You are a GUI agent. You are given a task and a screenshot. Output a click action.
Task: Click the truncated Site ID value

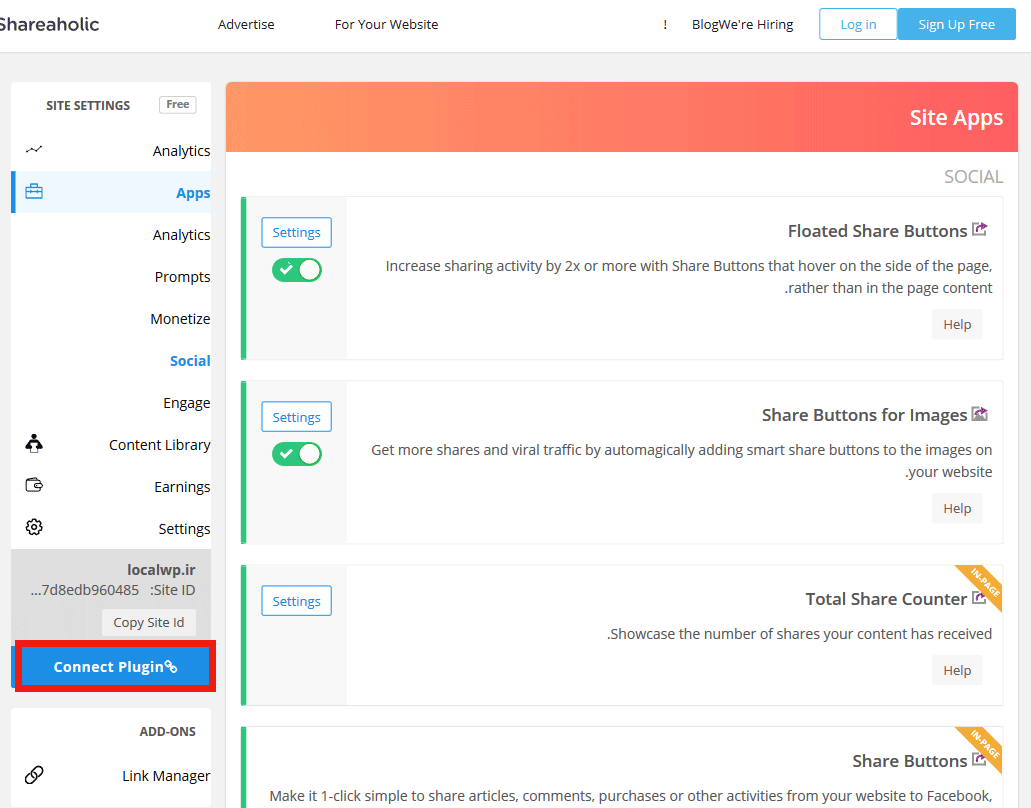(x=85, y=590)
